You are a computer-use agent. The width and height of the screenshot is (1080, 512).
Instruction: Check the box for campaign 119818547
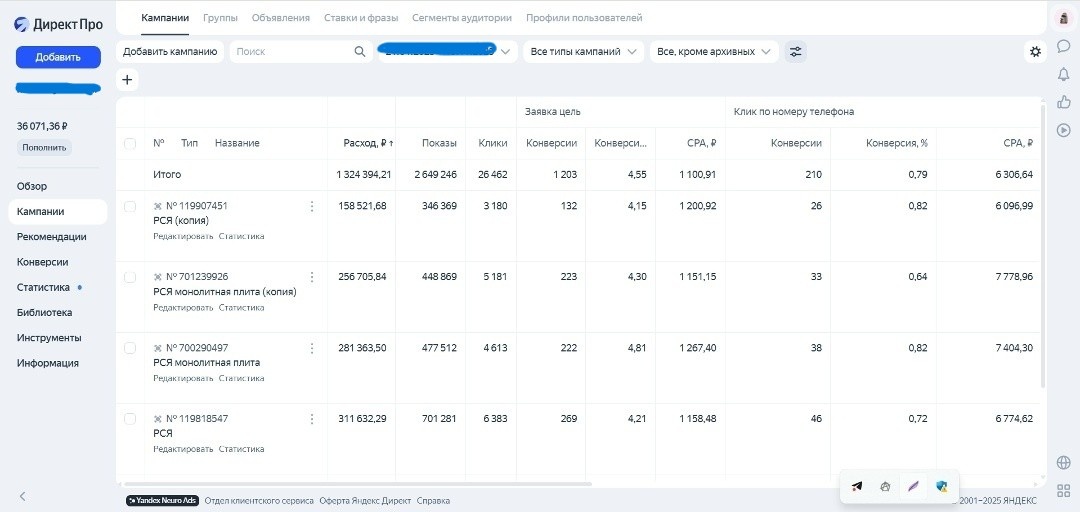129,419
